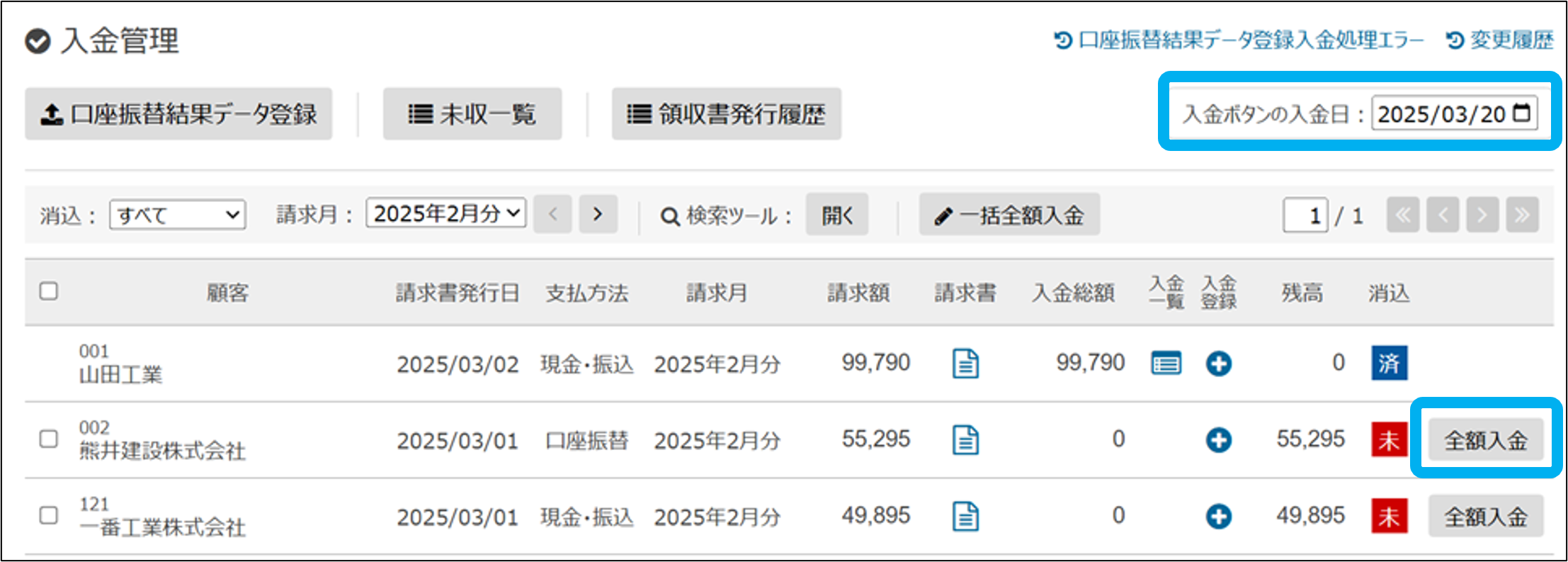This screenshot has width=1568, height=562.
Task: Toggle the select-all header checkbox
Action: pyautogui.click(x=49, y=291)
